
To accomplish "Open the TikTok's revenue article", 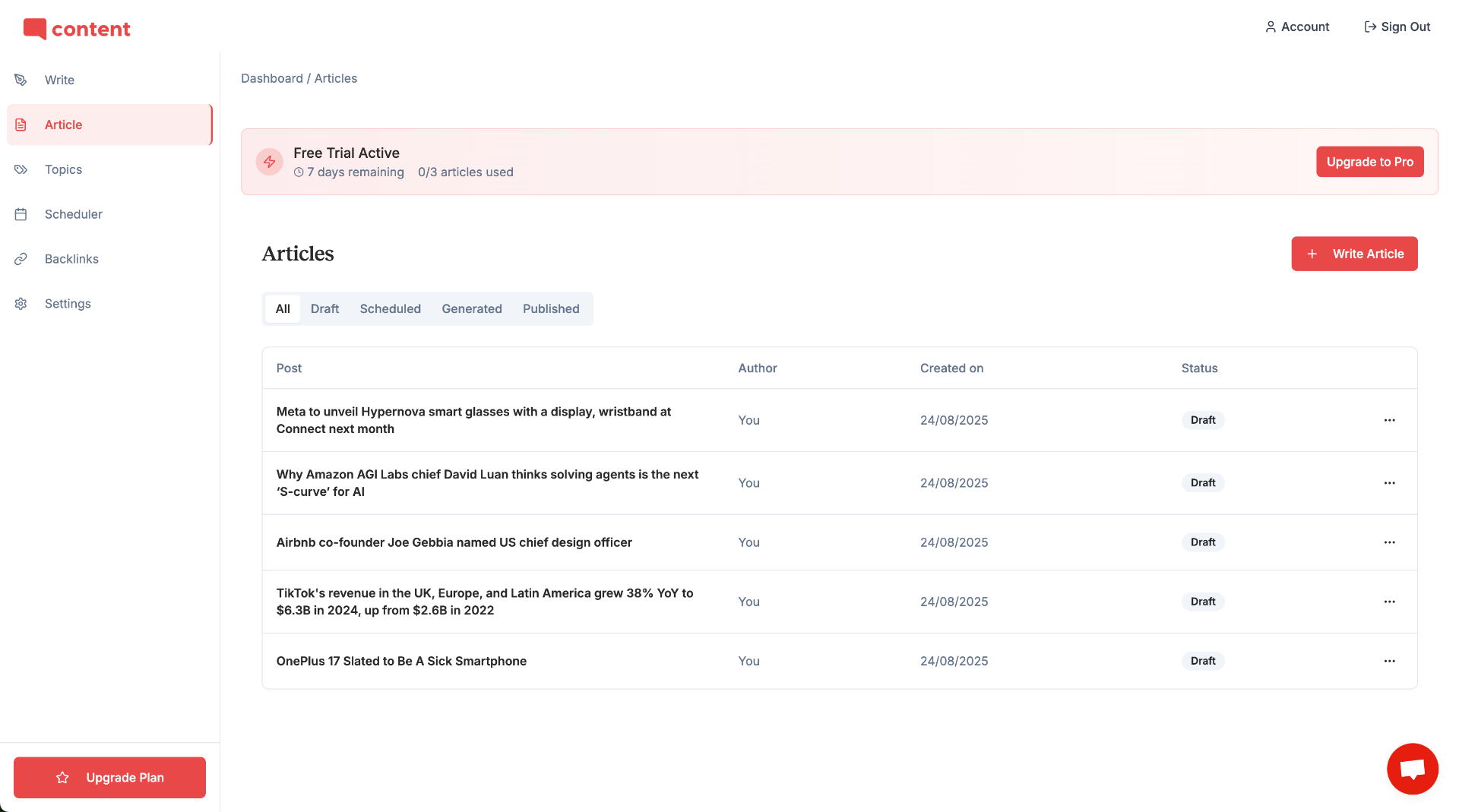I will (485, 602).
